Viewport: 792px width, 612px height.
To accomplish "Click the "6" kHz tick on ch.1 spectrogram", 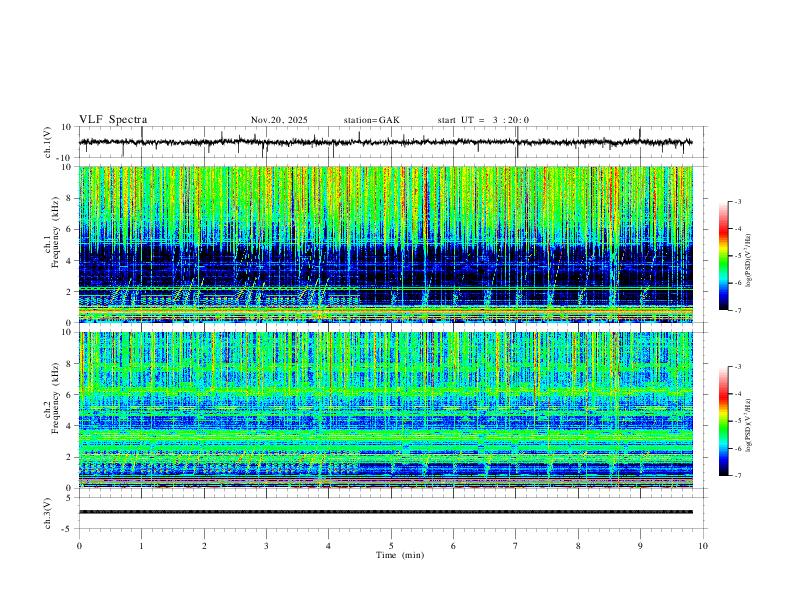I will tap(69, 229).
